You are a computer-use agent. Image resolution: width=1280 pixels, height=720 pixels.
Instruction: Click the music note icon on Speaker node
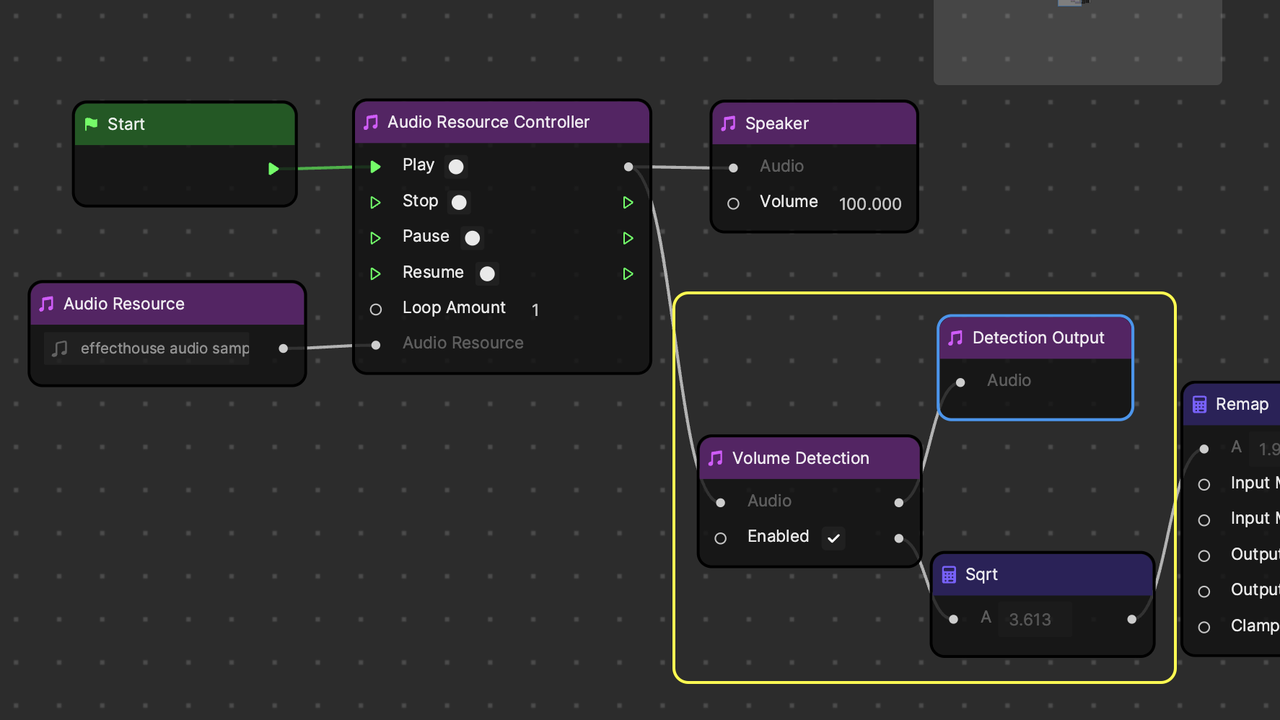point(728,123)
